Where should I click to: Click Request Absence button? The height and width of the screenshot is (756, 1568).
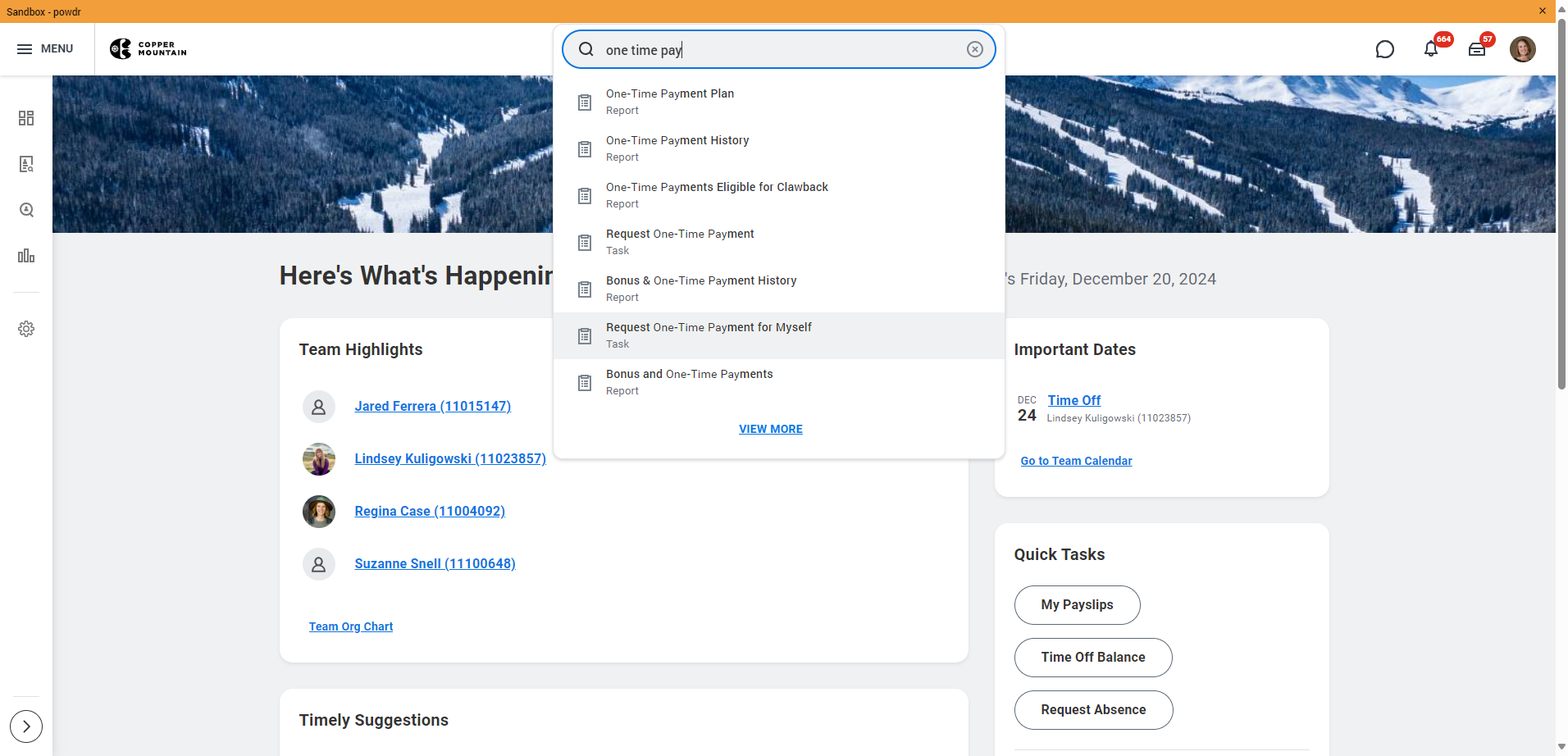1093,710
